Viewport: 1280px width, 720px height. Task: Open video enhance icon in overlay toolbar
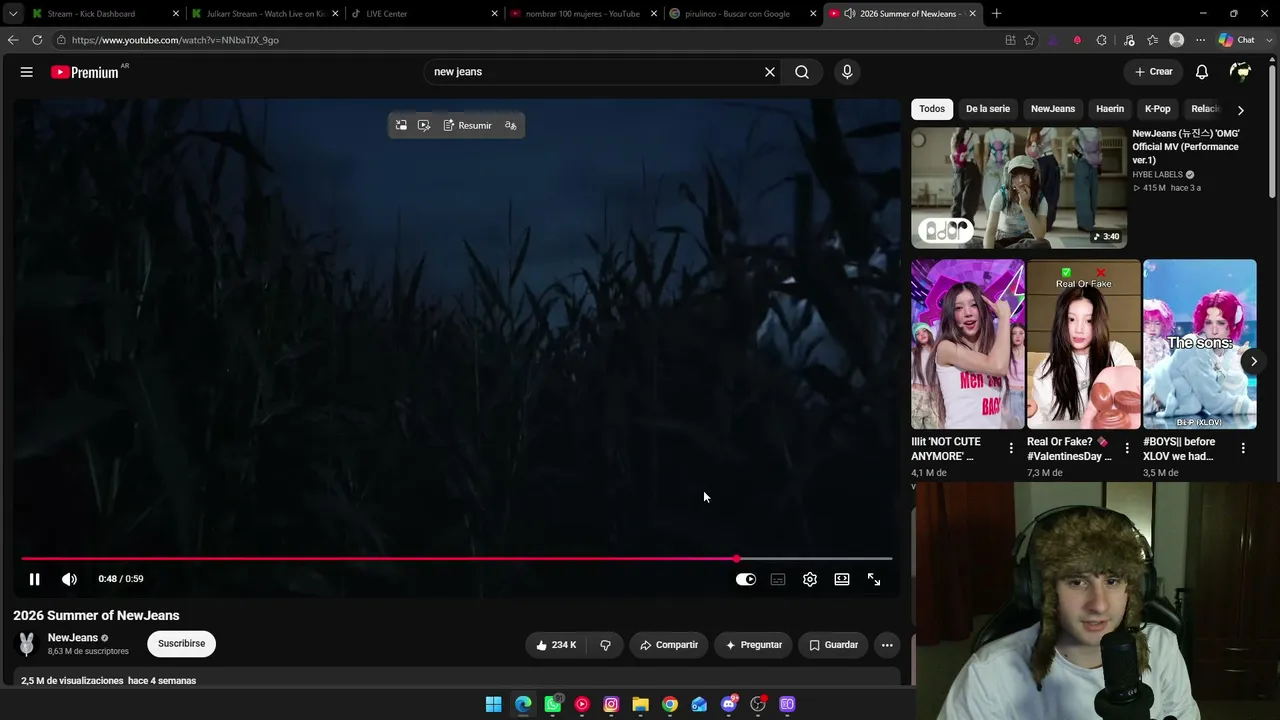pos(424,125)
